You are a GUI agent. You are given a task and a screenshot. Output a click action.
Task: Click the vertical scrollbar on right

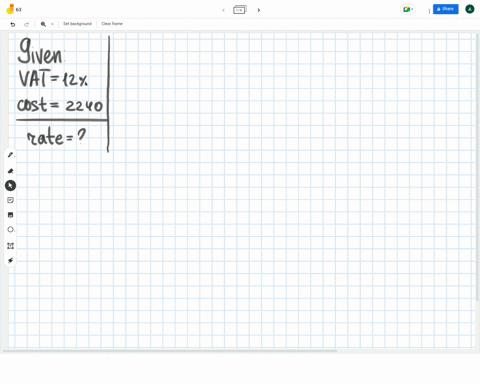click(x=478, y=167)
